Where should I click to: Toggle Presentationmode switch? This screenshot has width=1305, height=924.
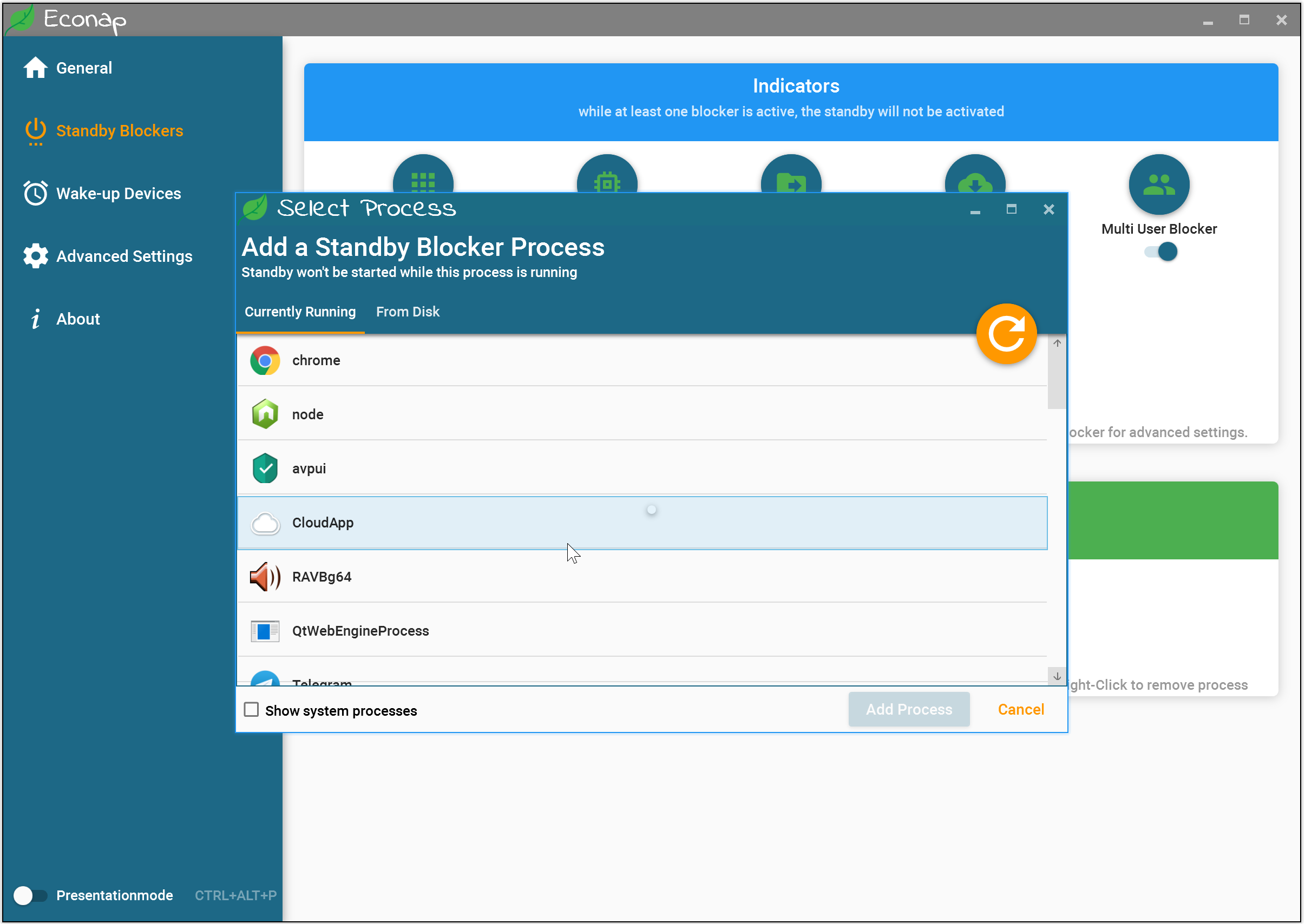coord(30,895)
